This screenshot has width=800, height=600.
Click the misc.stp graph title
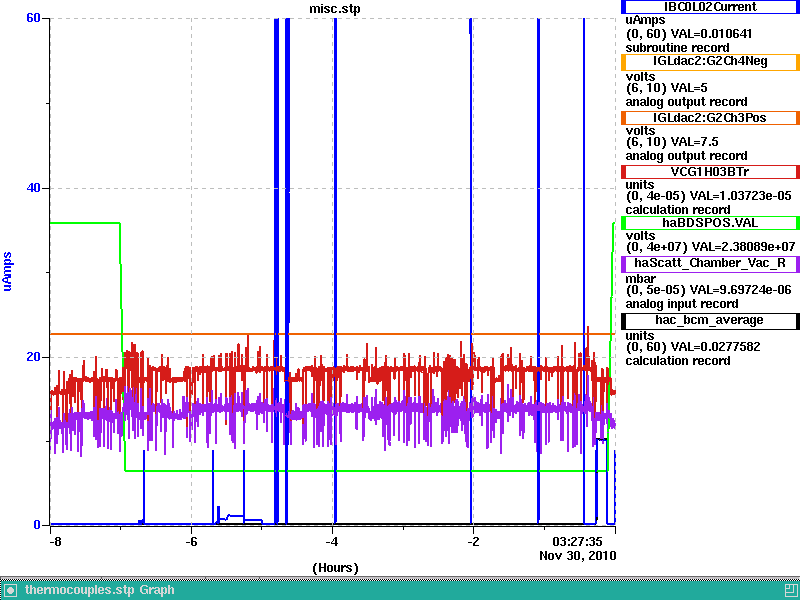(335, 9)
